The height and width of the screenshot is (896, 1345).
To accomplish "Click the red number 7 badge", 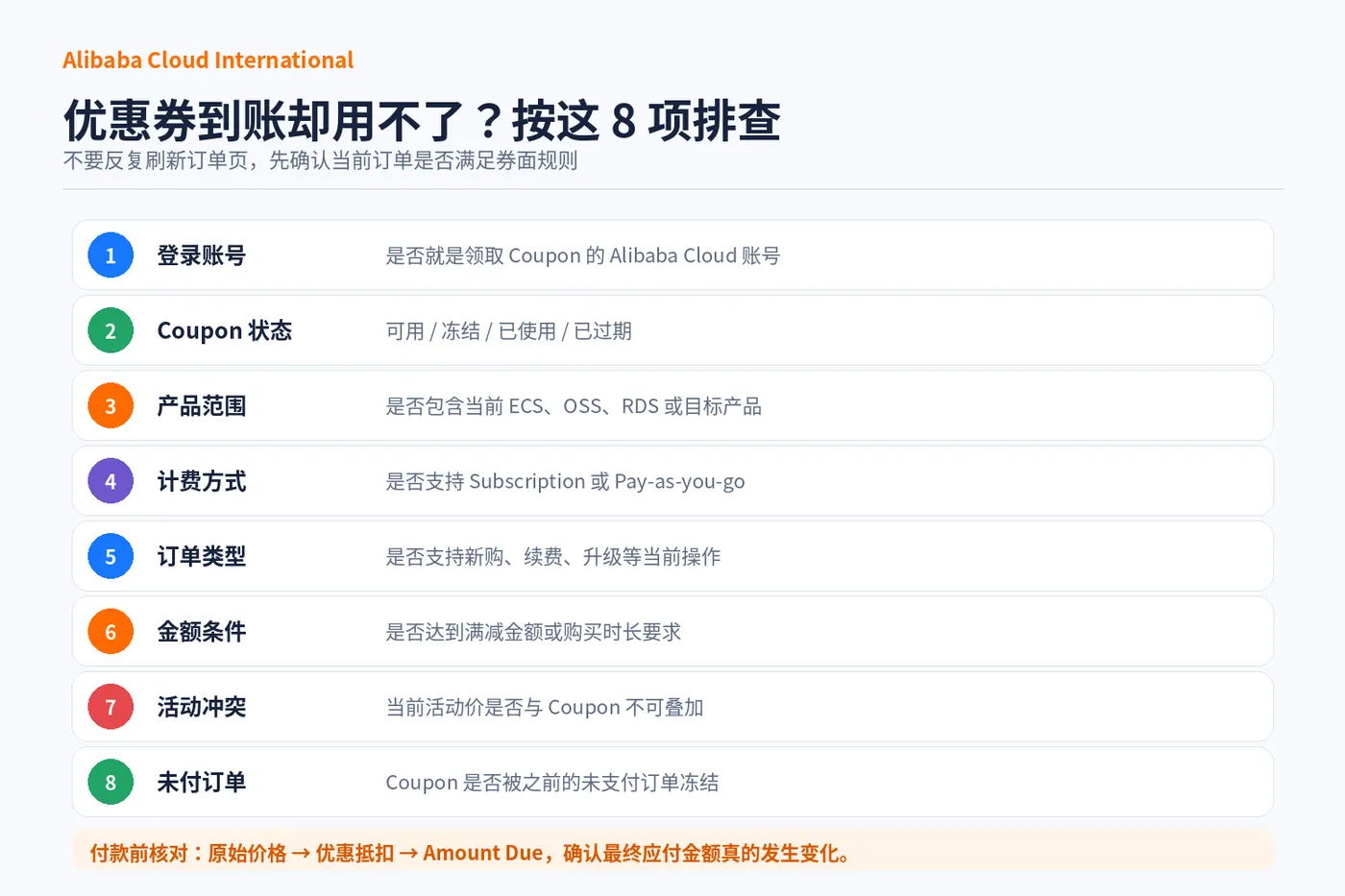I will [110, 707].
